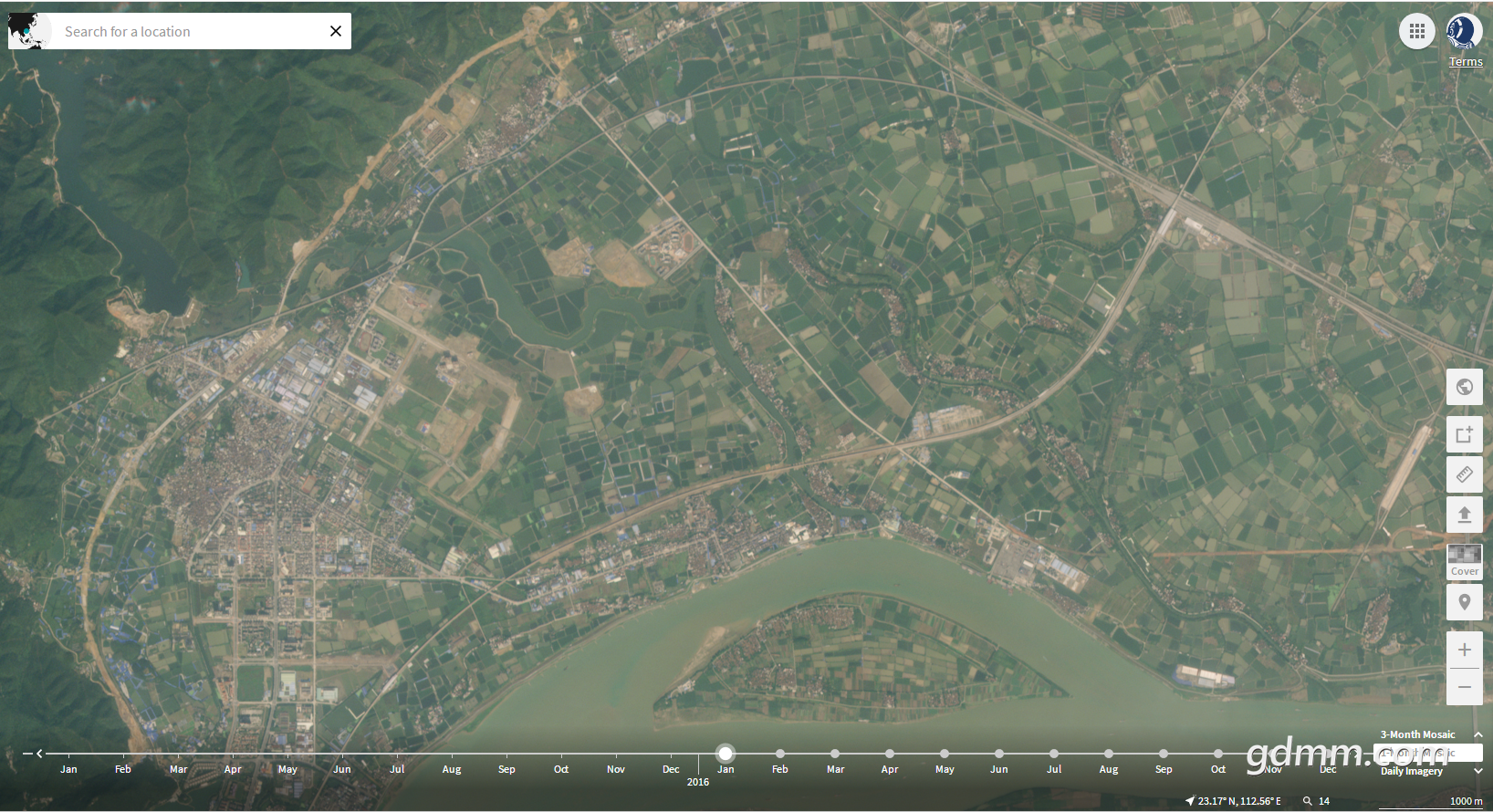Open the user account avatar

click(1463, 32)
